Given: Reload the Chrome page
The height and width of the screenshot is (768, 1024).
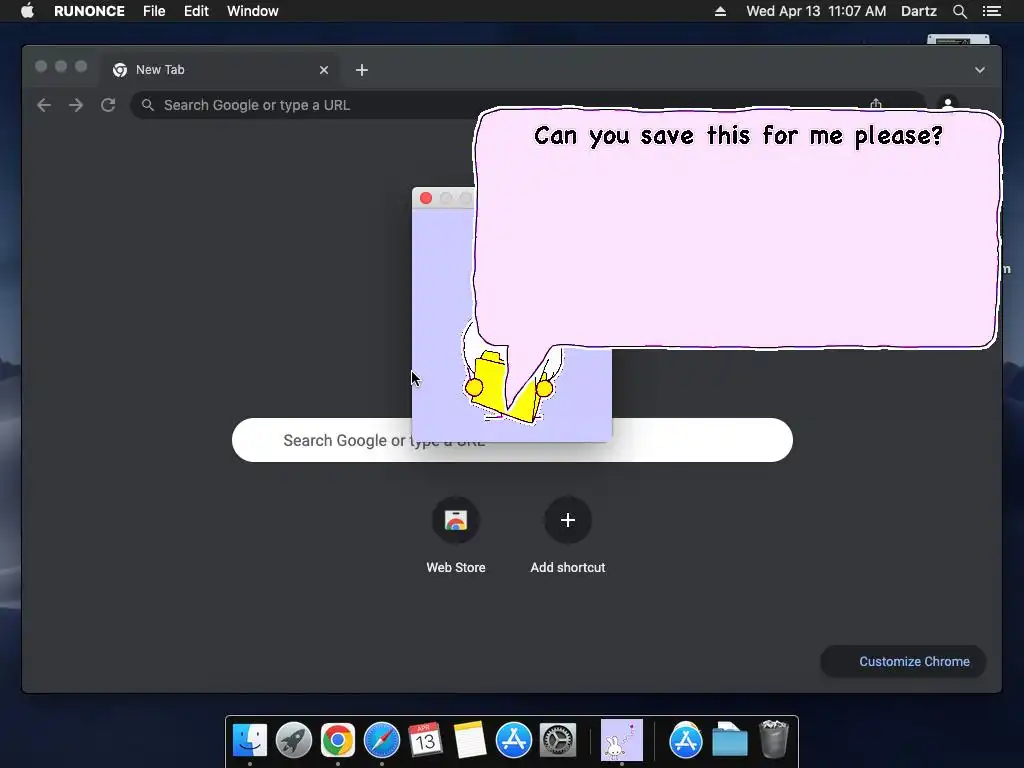Looking at the screenshot, I should point(108,105).
